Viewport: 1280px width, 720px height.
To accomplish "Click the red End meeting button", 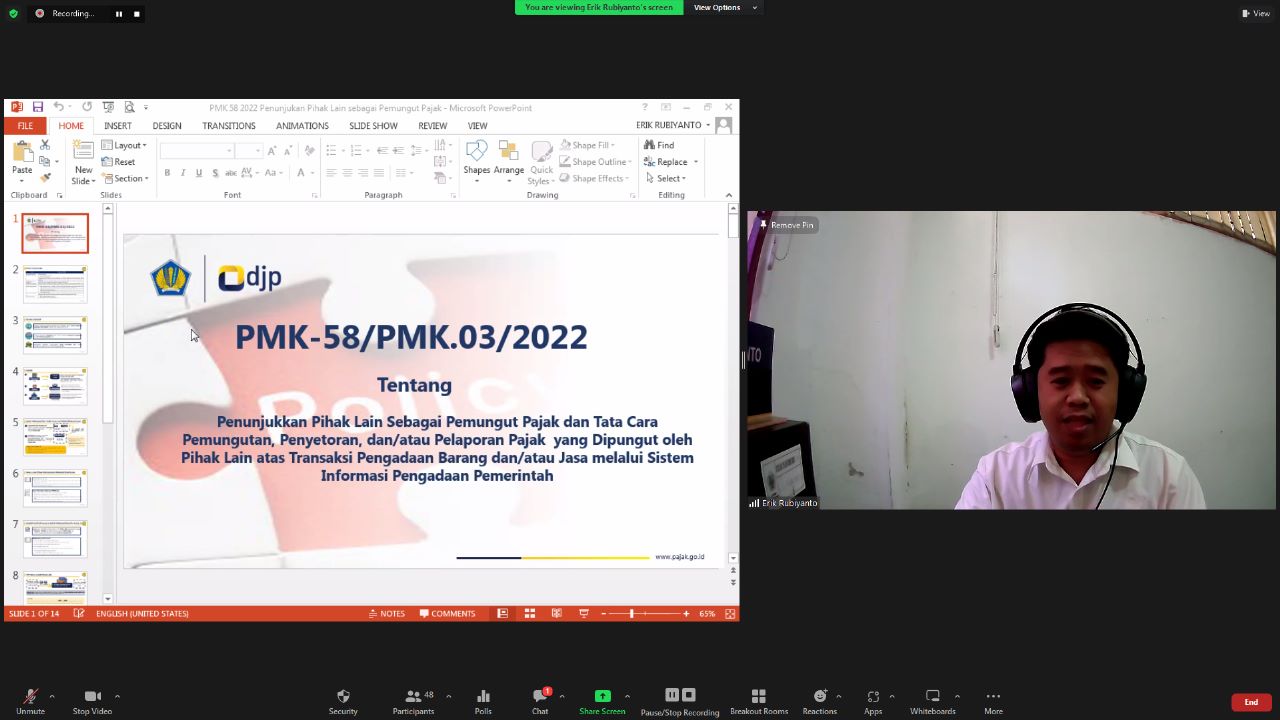I will (x=1251, y=702).
